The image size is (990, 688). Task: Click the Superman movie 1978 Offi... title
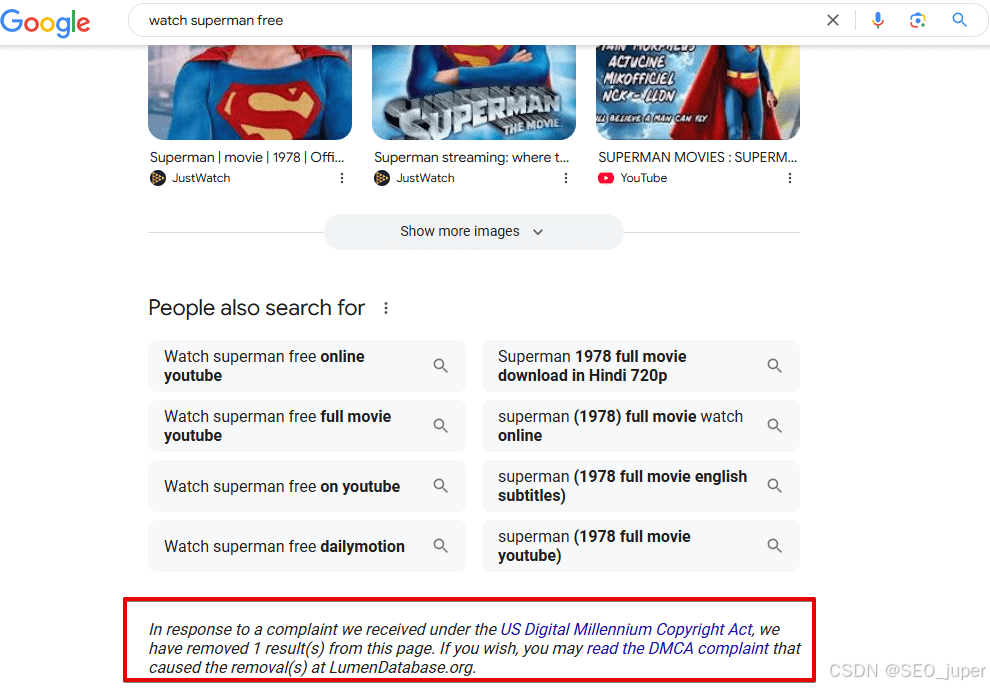pos(247,157)
